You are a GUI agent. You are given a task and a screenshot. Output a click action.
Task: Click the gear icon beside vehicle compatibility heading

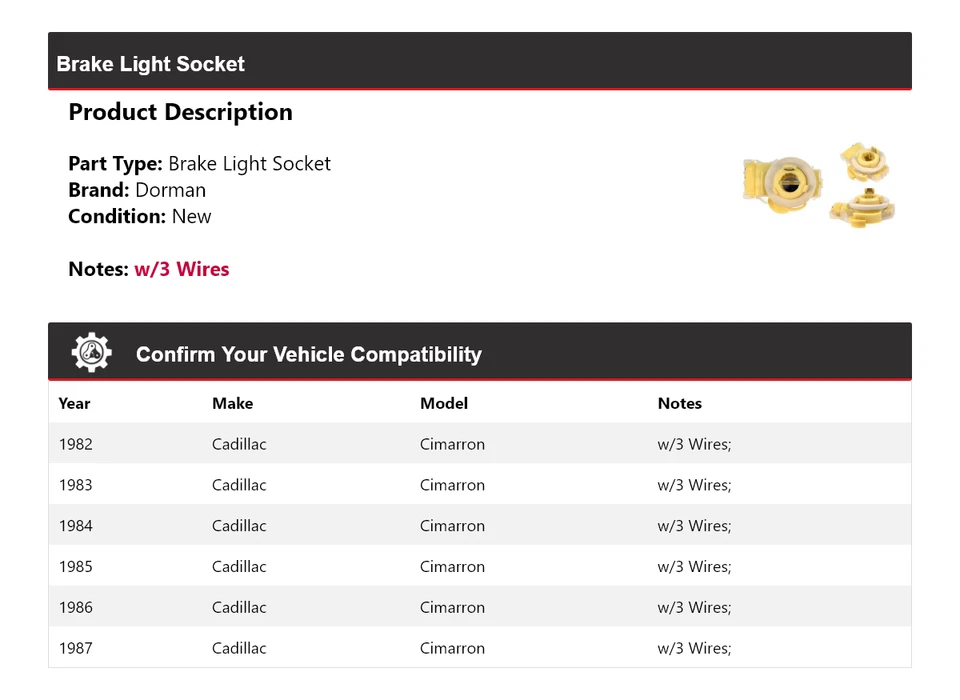coord(92,353)
